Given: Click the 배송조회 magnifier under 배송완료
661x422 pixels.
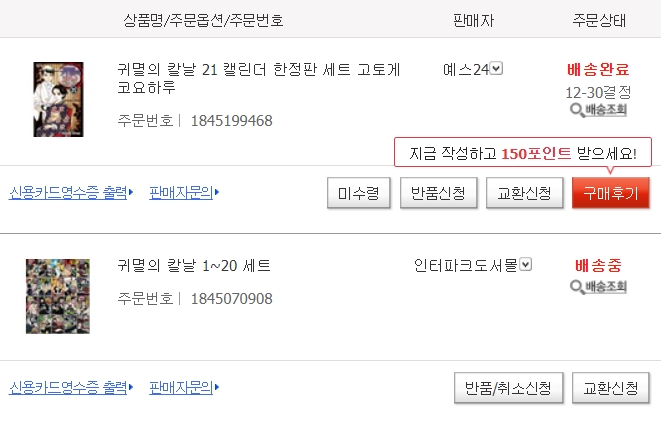Looking at the screenshot, I should [597, 109].
